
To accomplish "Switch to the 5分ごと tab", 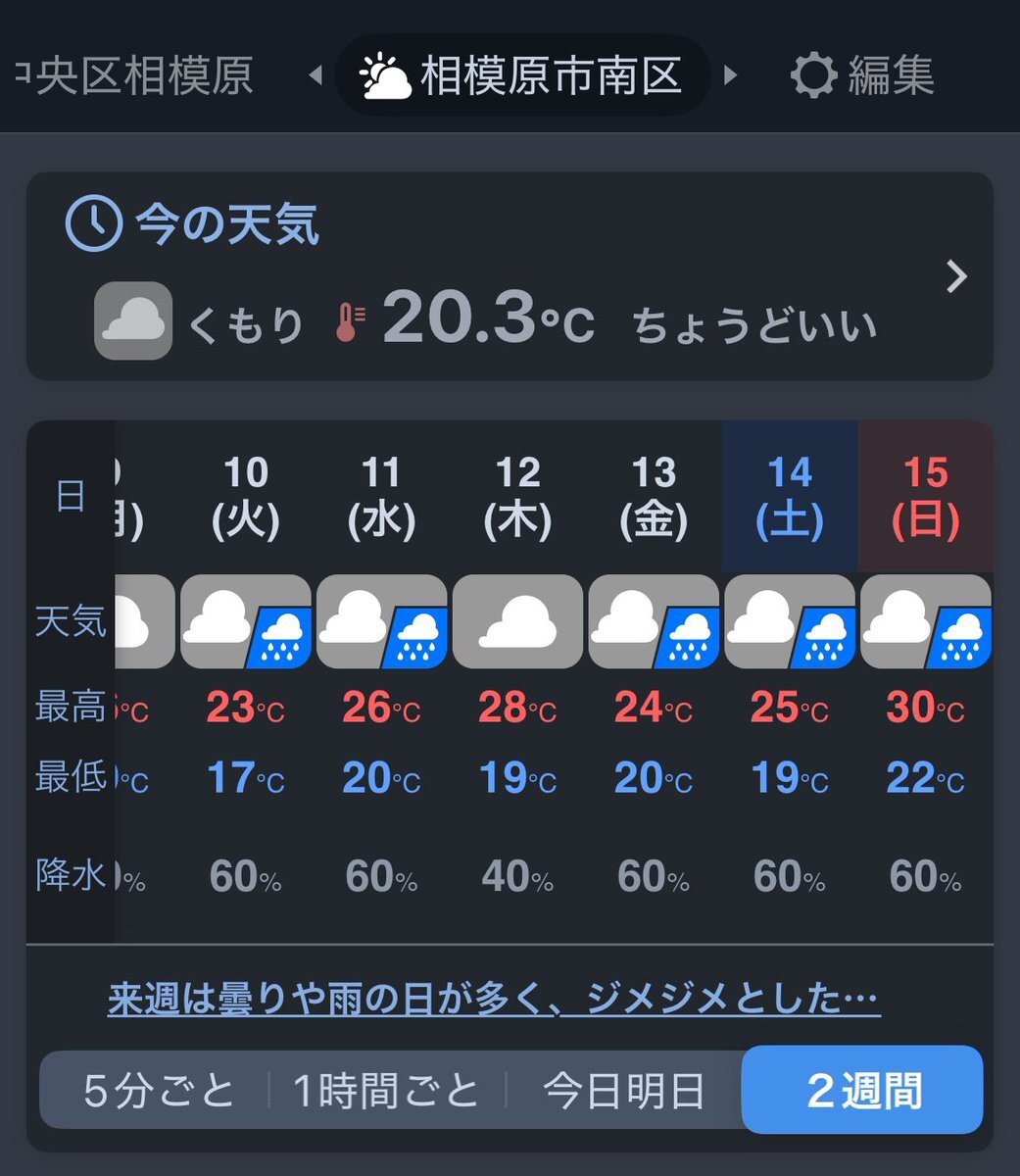I will (160, 1091).
